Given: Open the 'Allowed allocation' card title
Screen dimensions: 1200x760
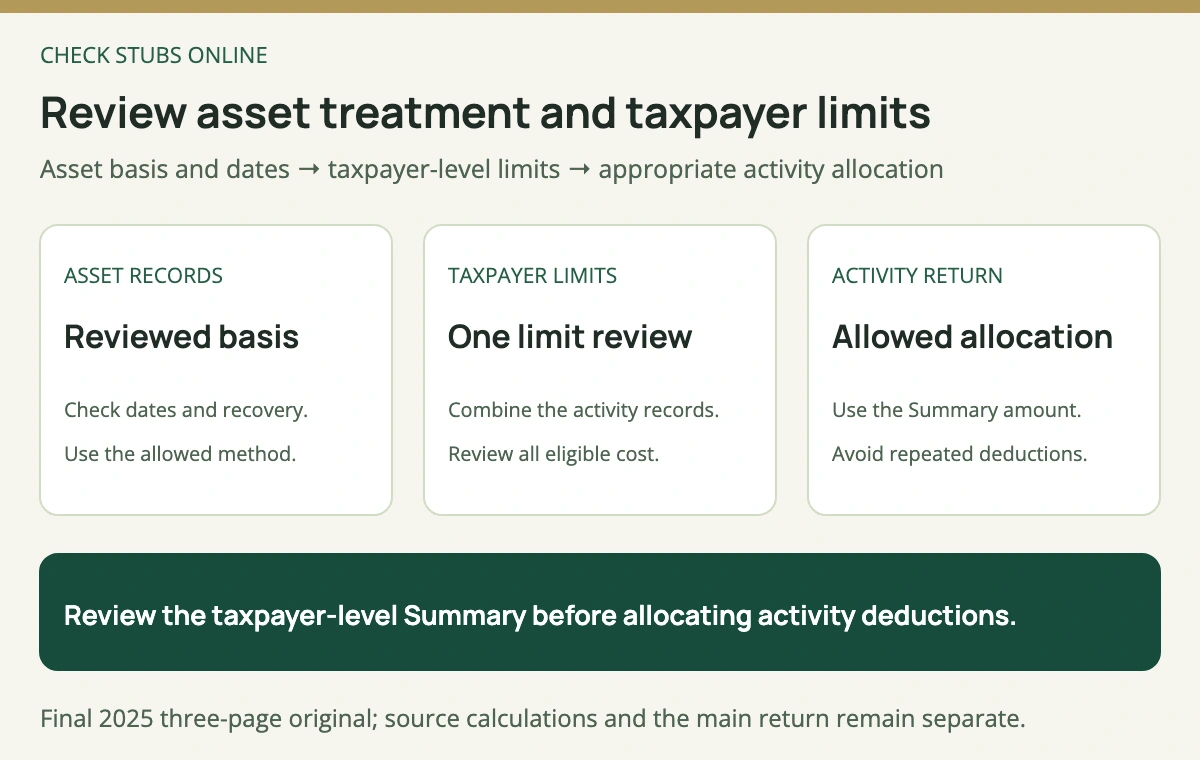Looking at the screenshot, I should [972, 337].
